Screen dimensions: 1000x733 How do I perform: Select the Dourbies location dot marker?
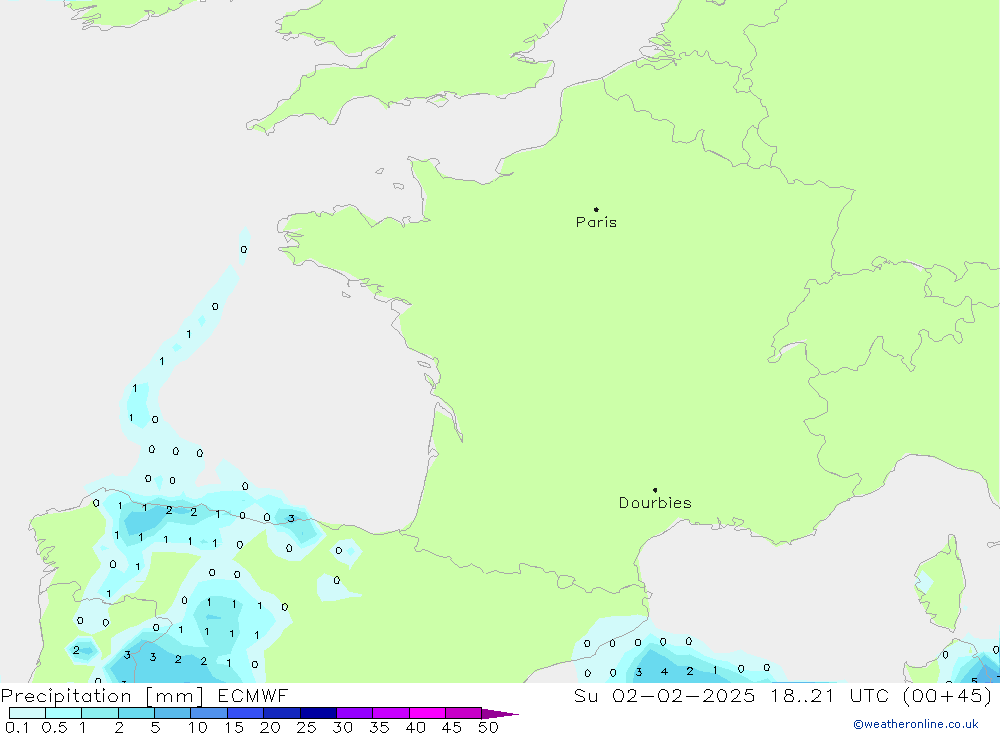click(655, 490)
